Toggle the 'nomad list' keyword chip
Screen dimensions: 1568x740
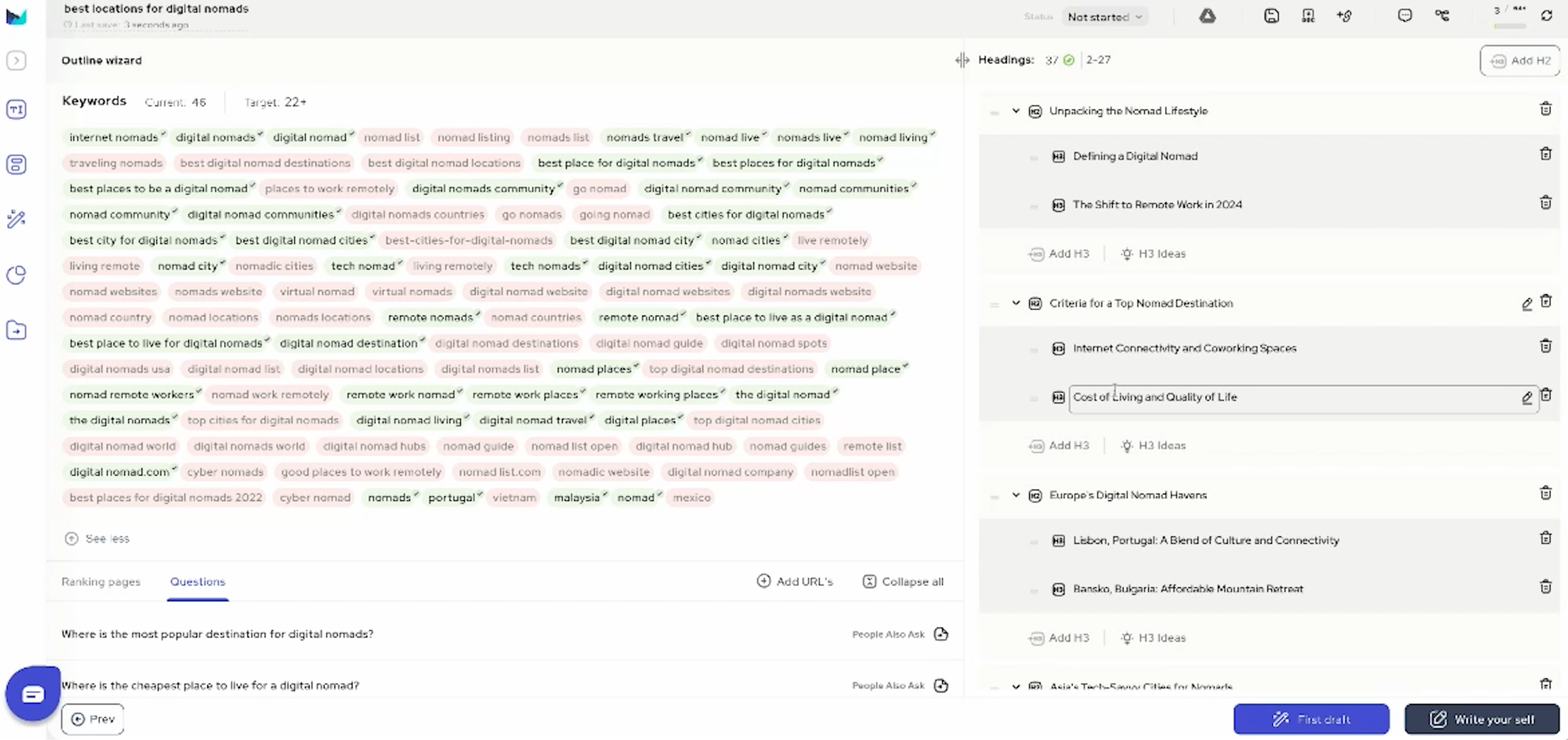click(392, 137)
